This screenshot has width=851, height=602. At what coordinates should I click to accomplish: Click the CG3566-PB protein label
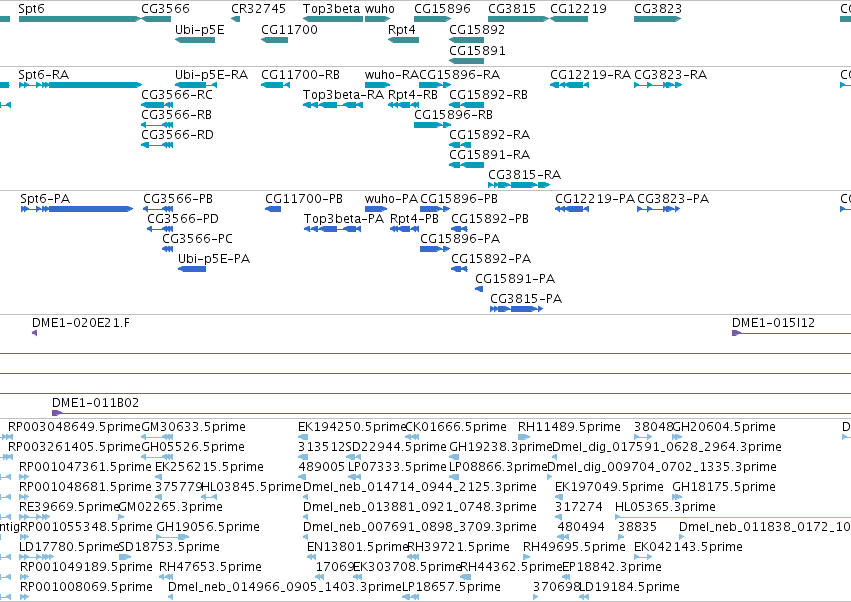click(x=178, y=199)
